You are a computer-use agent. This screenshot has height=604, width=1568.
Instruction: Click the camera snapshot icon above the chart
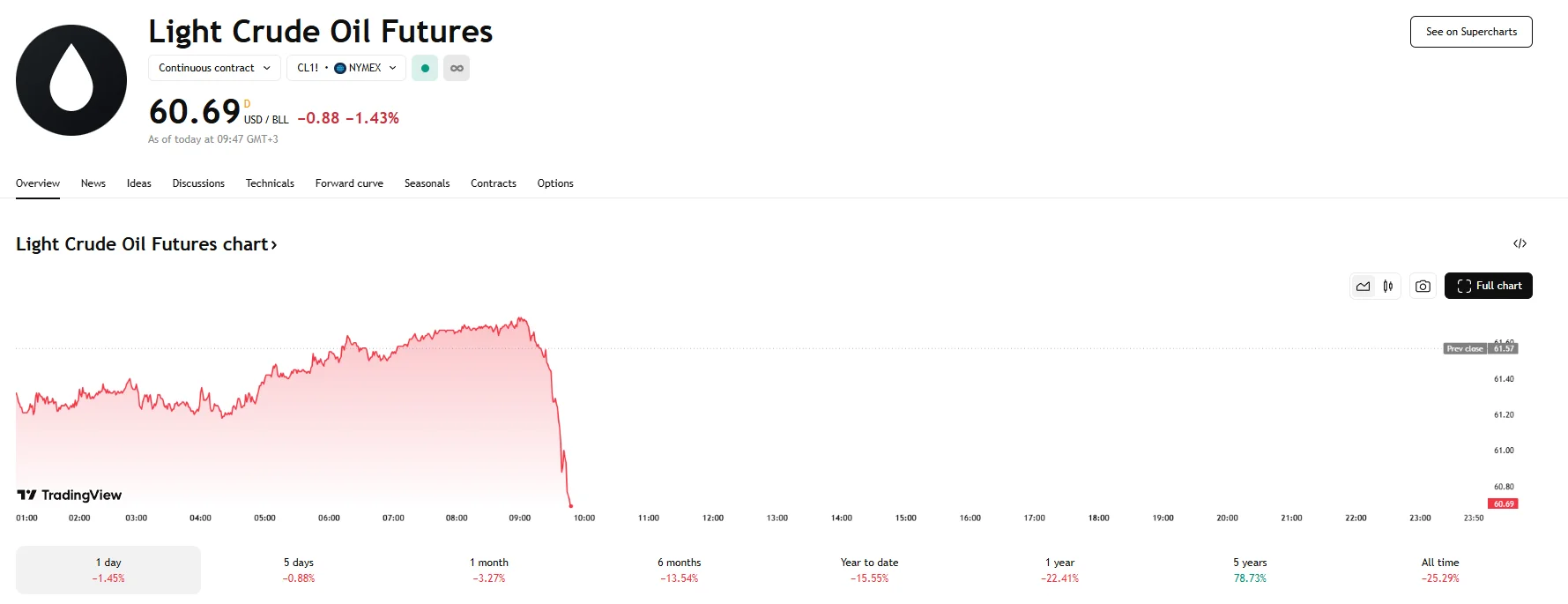pyautogui.click(x=1423, y=286)
